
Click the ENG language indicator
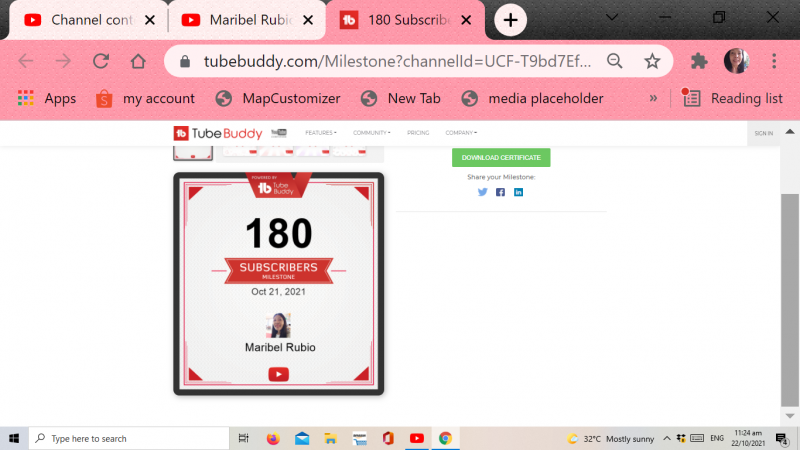click(717, 438)
